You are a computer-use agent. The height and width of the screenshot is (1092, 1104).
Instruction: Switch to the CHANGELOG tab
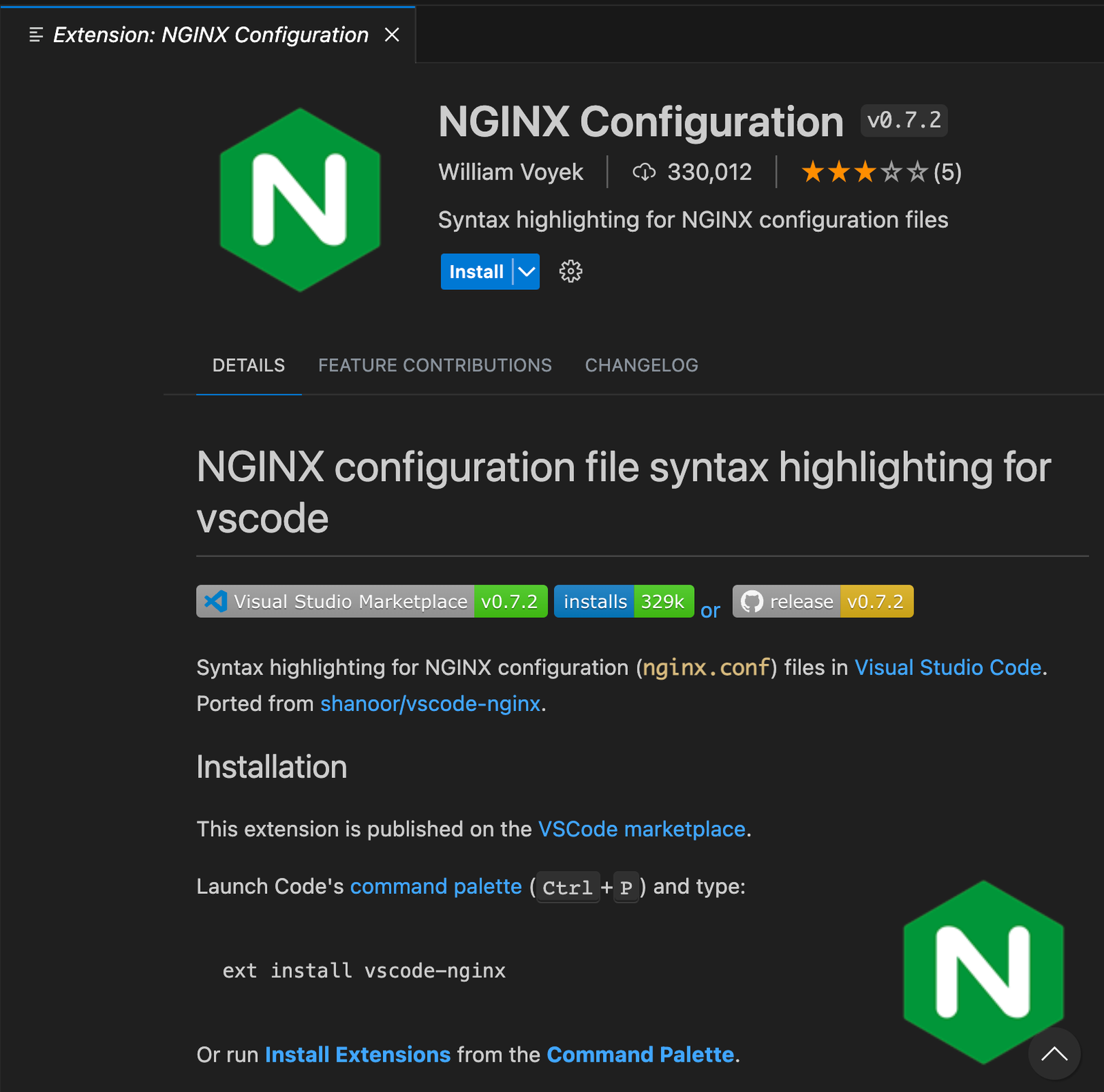coord(641,365)
